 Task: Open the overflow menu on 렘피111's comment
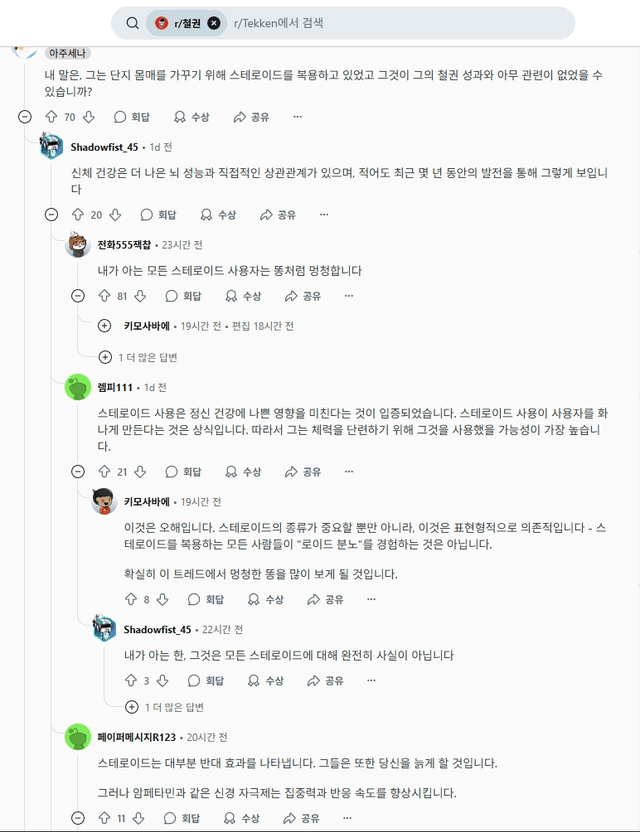pos(347,471)
